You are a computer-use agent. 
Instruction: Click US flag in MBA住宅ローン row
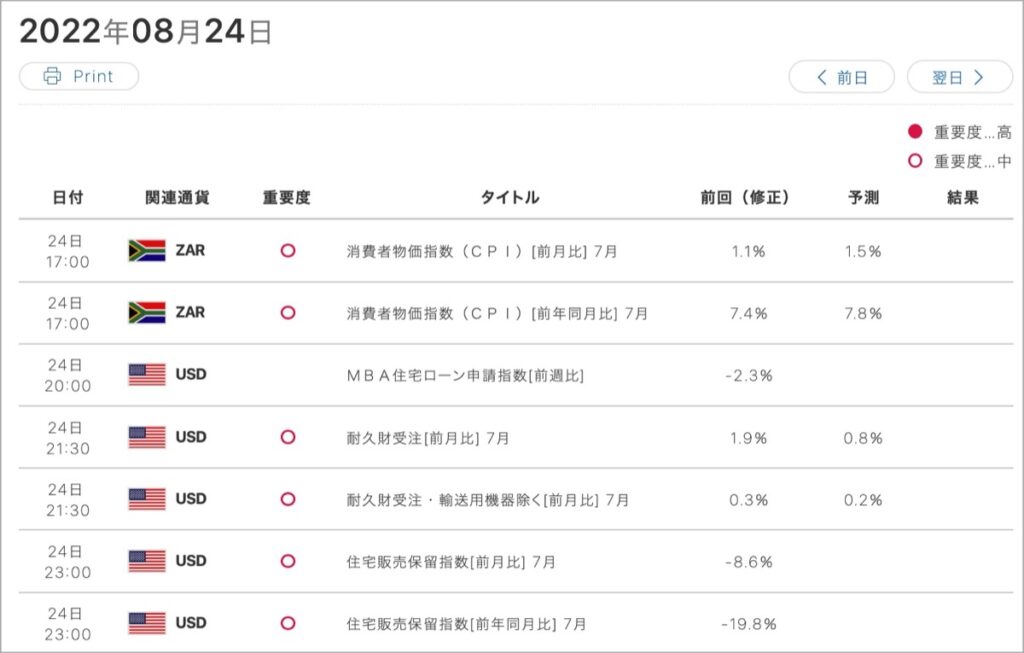coord(147,375)
